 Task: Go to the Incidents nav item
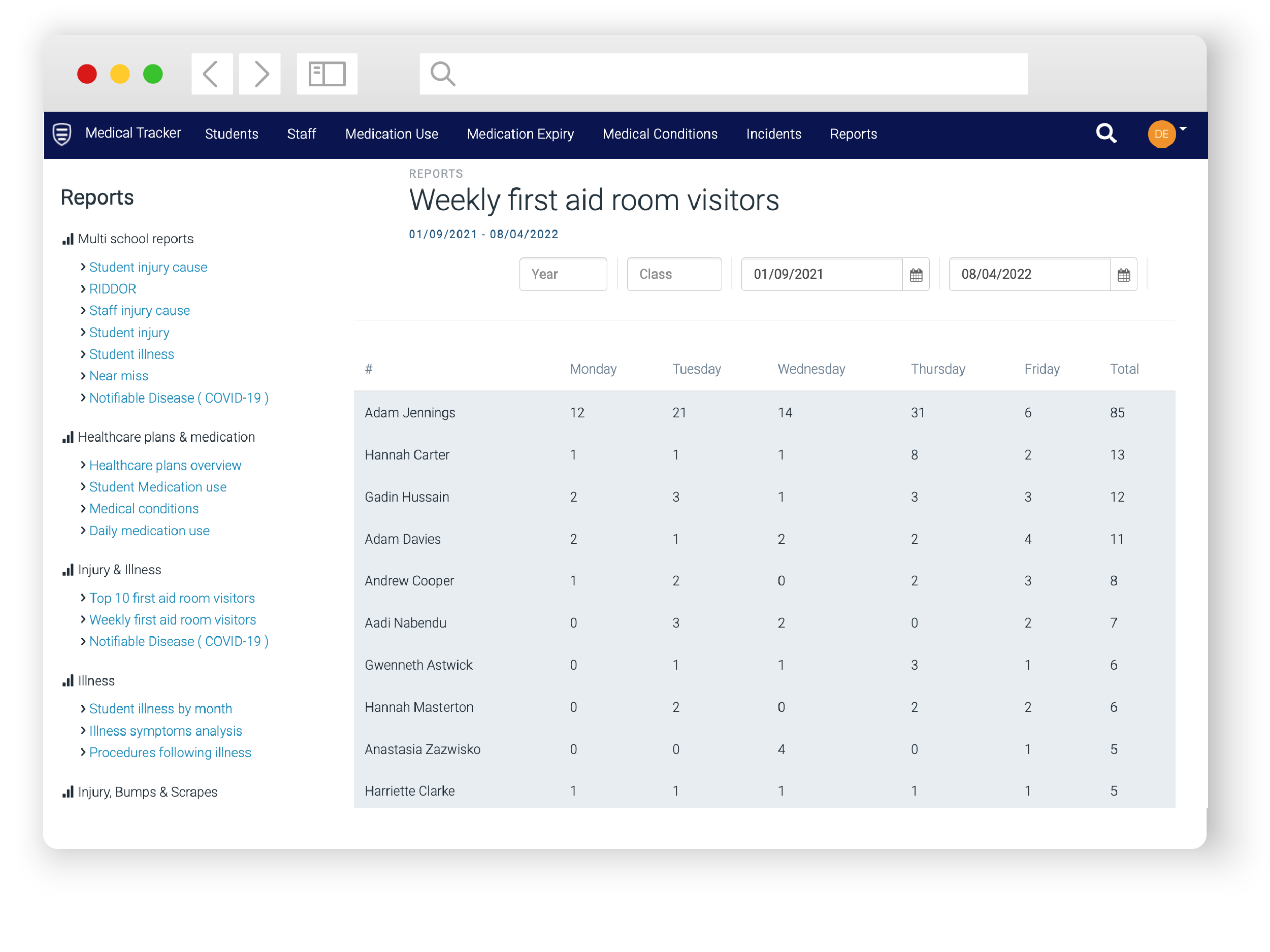pos(773,134)
